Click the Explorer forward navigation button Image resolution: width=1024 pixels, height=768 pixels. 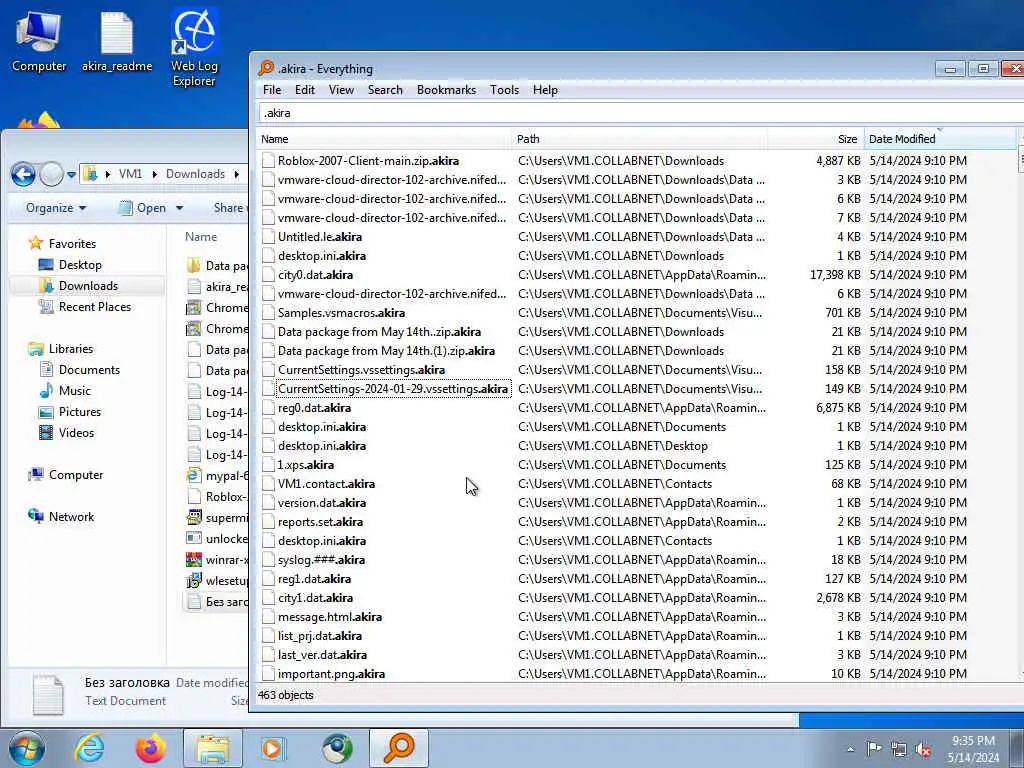[51, 174]
